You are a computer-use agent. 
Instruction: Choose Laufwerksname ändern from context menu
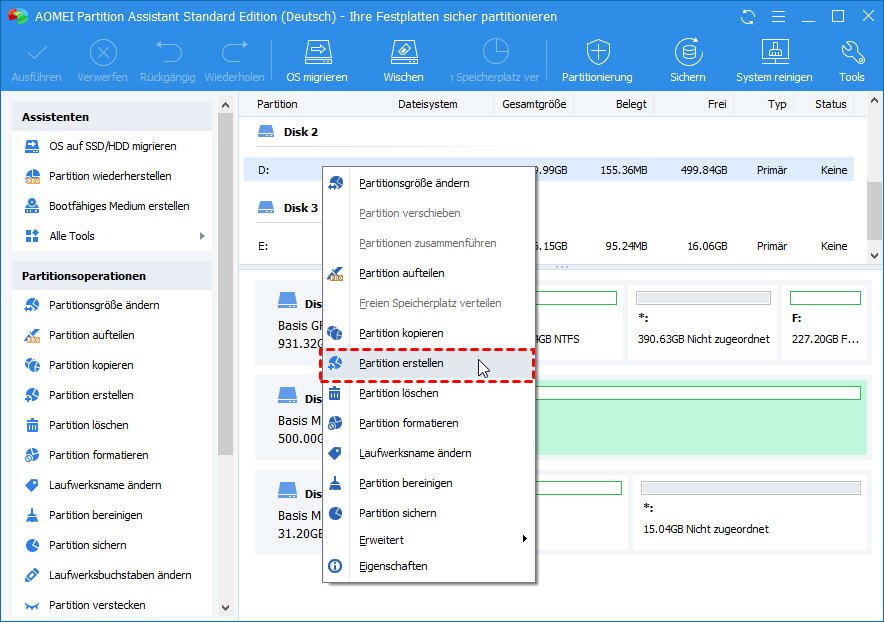pyautogui.click(x=428, y=453)
